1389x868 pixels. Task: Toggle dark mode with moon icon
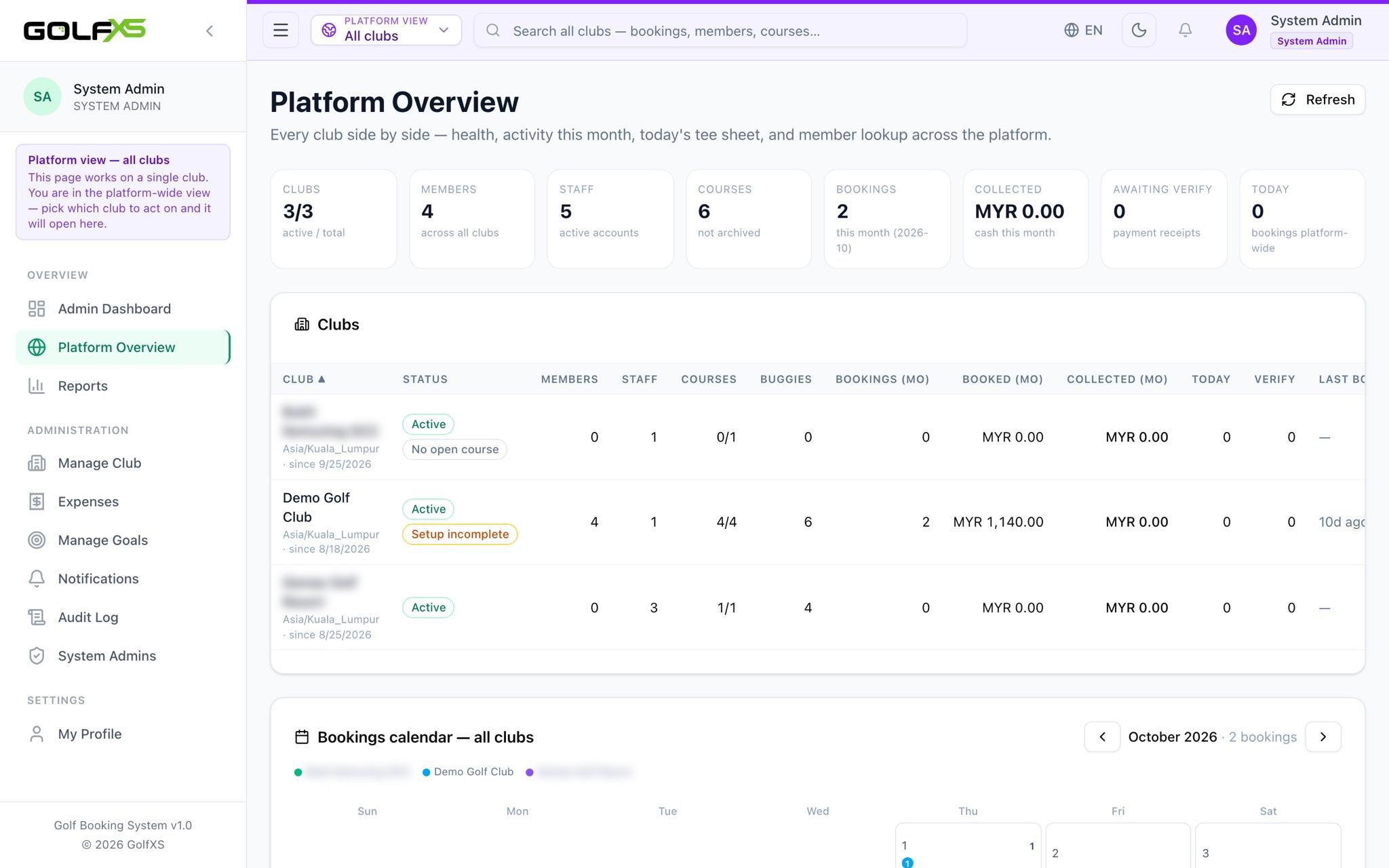1139,31
